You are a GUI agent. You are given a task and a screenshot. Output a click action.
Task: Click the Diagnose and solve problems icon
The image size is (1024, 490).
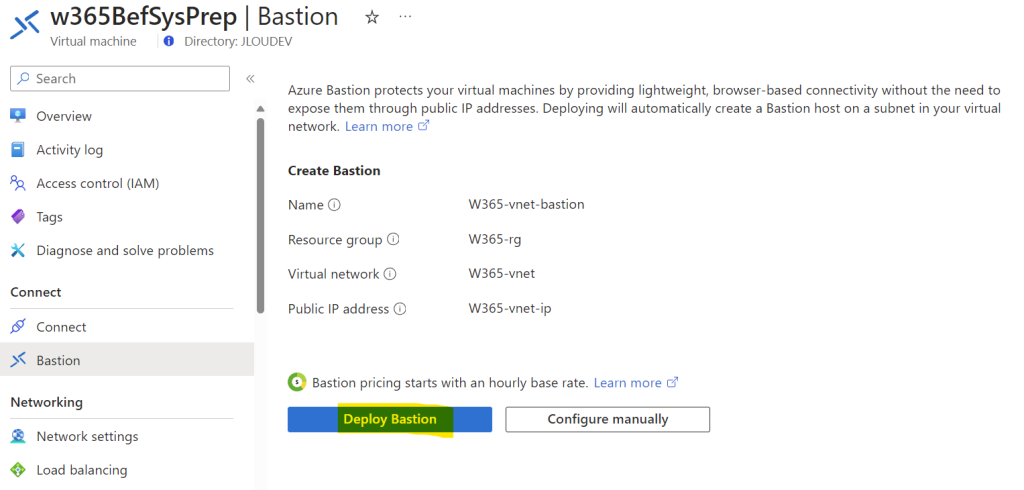click(x=18, y=250)
